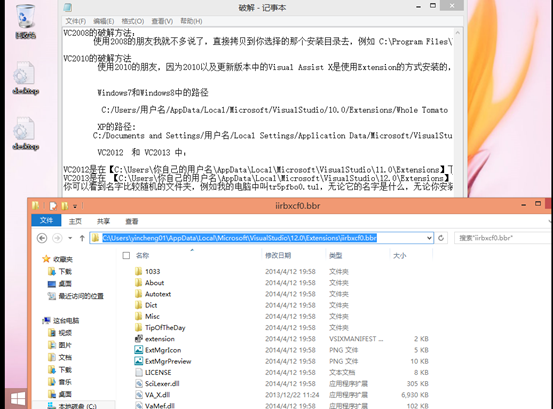Click the Explorer back navigation arrow

(42, 238)
